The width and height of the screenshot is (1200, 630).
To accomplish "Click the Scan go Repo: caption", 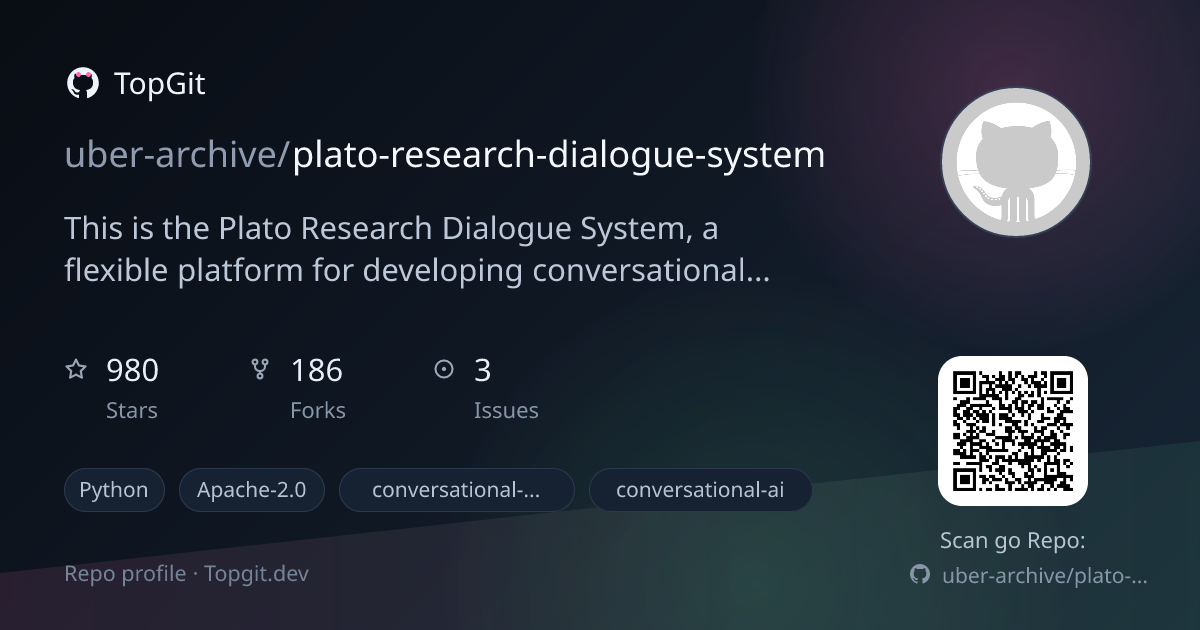I will 1013,541.
